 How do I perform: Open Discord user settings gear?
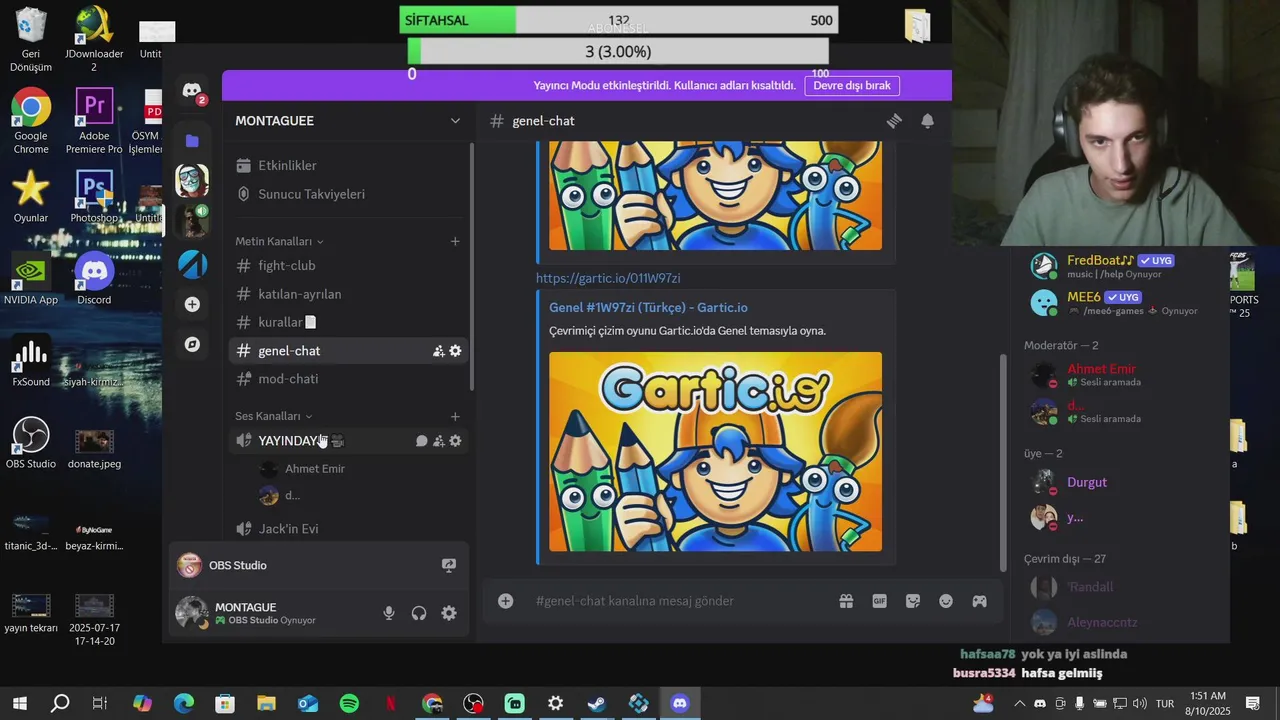coord(449,613)
